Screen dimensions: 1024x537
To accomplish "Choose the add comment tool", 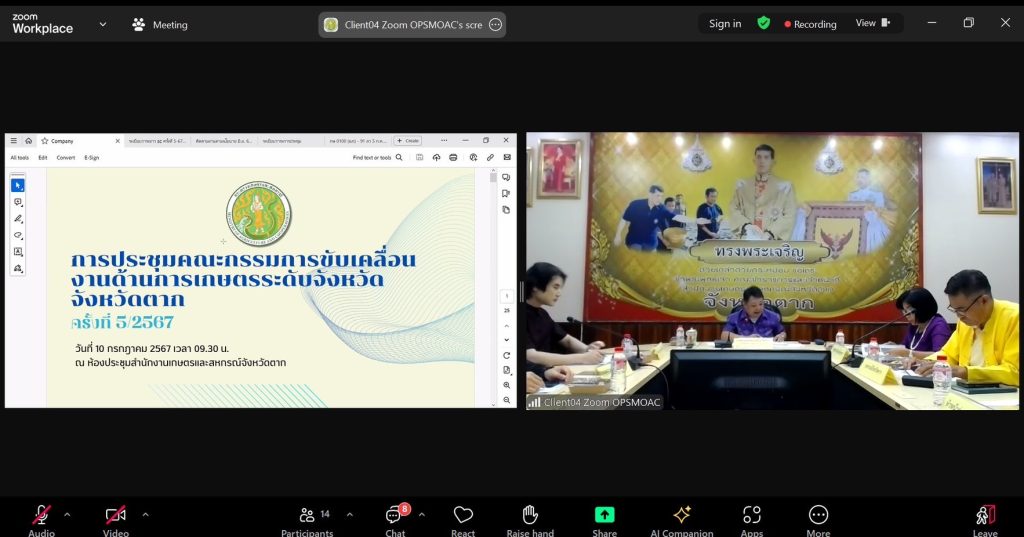I will pyautogui.click(x=18, y=203).
